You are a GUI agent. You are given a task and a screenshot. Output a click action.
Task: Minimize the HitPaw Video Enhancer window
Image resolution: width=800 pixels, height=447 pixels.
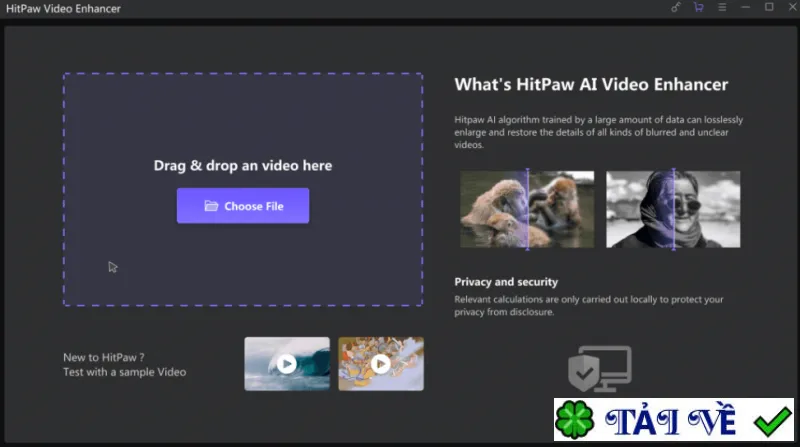(x=745, y=7)
